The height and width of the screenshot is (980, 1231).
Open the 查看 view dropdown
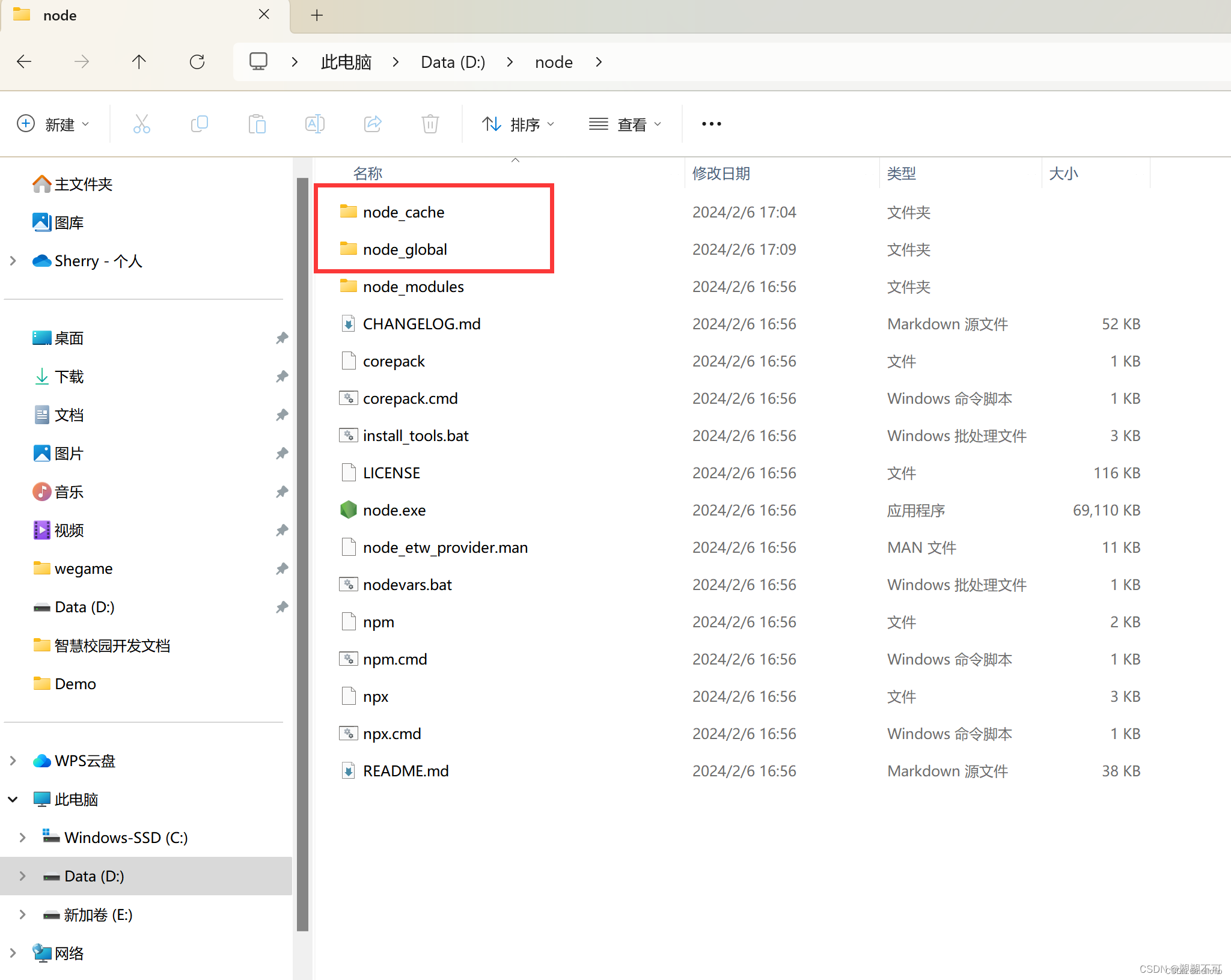click(x=625, y=124)
